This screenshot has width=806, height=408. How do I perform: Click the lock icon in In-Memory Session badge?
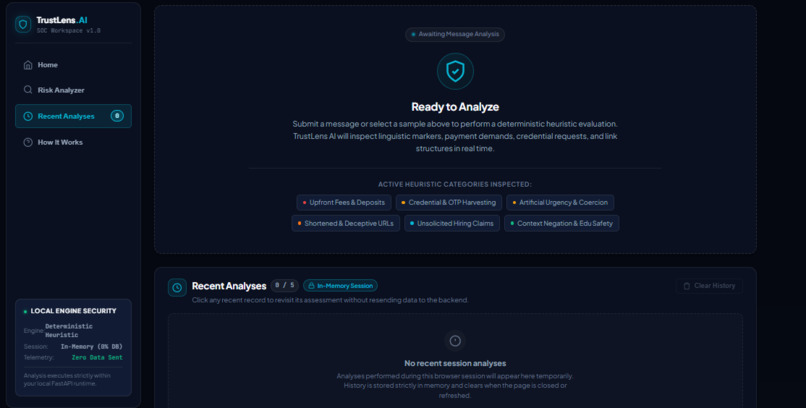pos(311,286)
